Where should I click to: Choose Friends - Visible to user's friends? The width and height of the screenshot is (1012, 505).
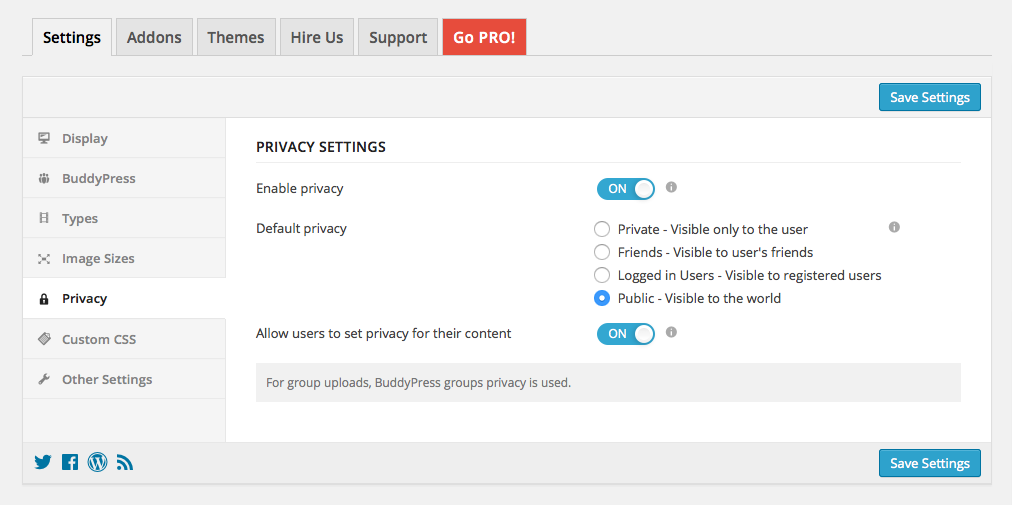click(x=602, y=252)
